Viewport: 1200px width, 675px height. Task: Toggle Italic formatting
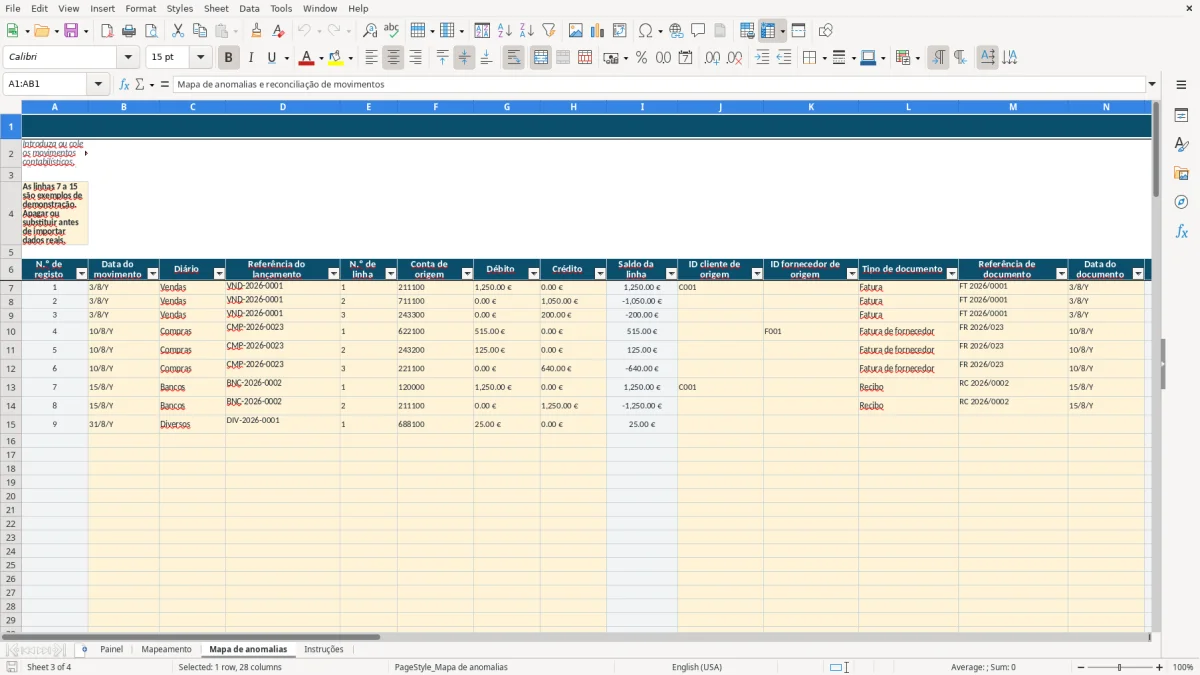(x=250, y=58)
